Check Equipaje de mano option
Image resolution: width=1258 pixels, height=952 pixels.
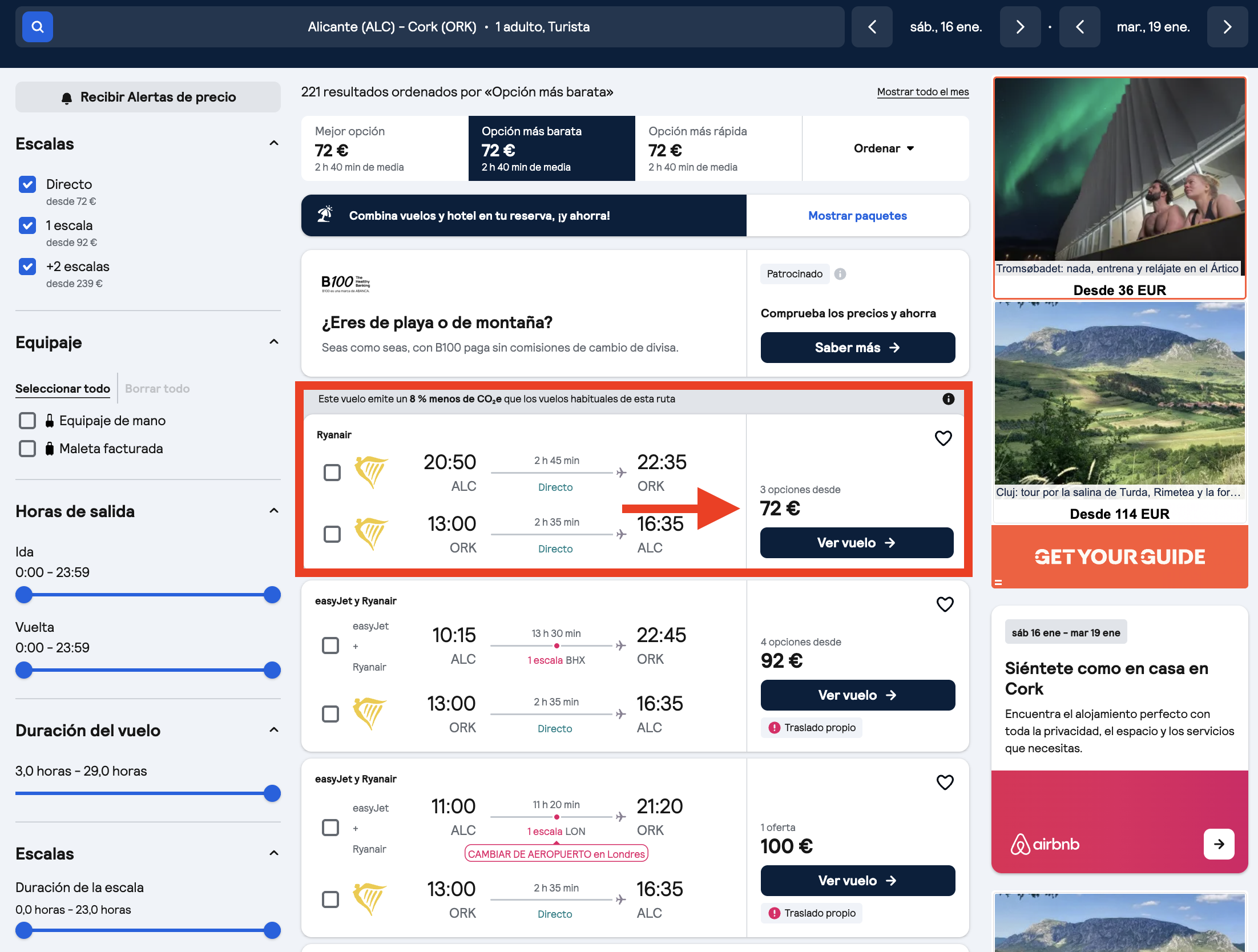tap(27, 421)
